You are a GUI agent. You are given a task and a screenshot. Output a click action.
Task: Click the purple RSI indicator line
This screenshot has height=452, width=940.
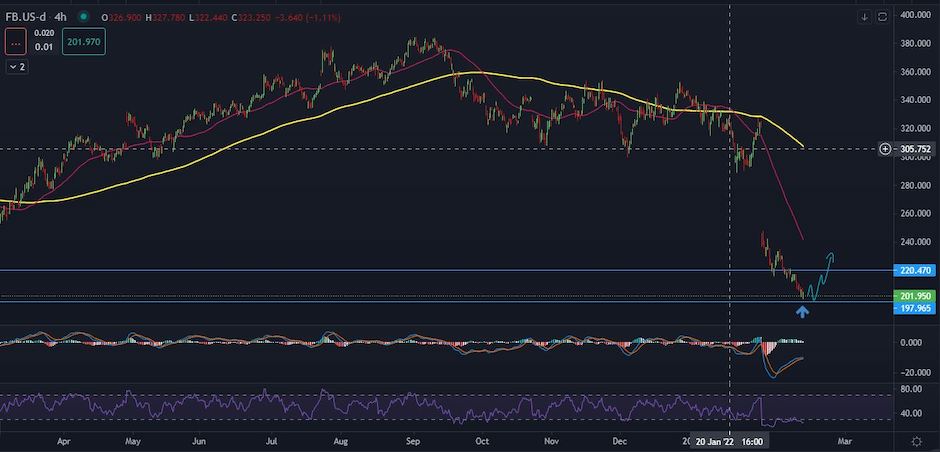pyautogui.click(x=400, y=406)
